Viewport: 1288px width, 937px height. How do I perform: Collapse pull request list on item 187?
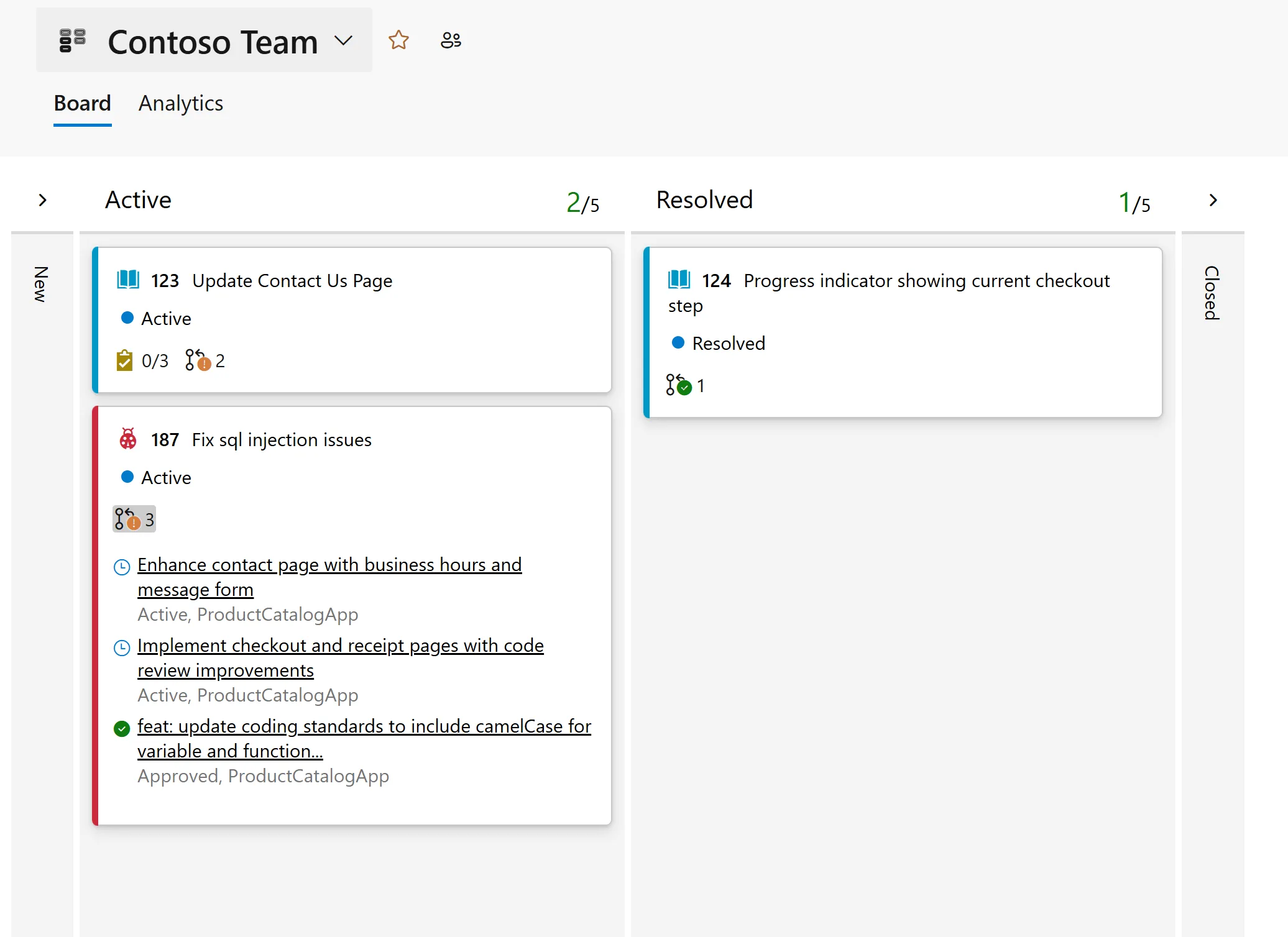click(x=134, y=519)
